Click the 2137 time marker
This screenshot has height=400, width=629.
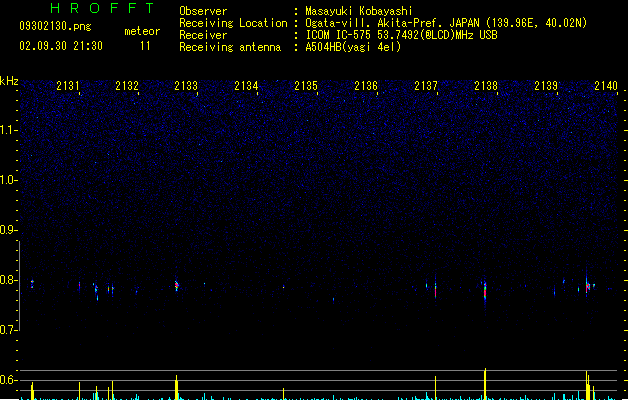click(x=426, y=86)
